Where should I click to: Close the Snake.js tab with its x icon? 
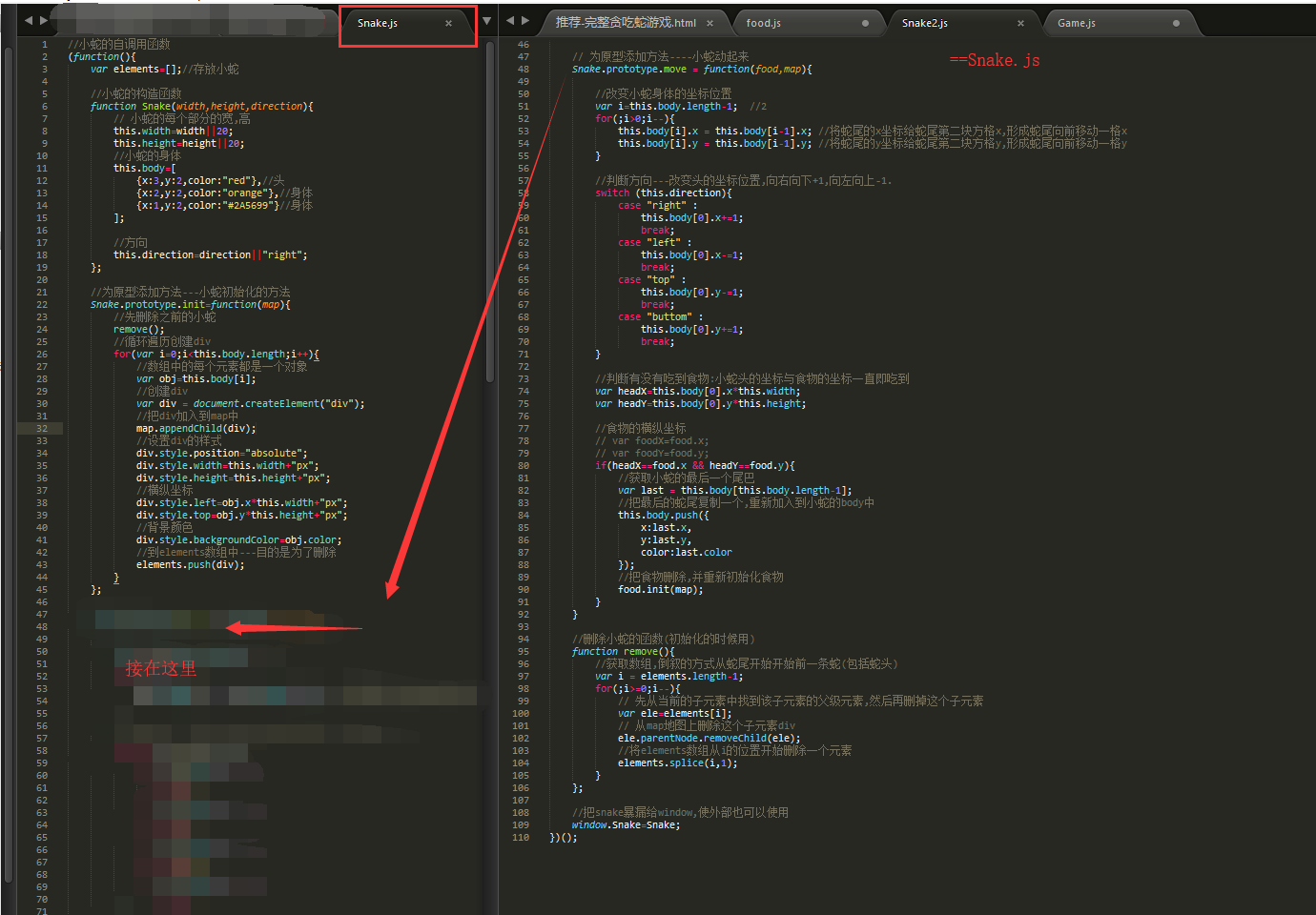click(x=447, y=25)
